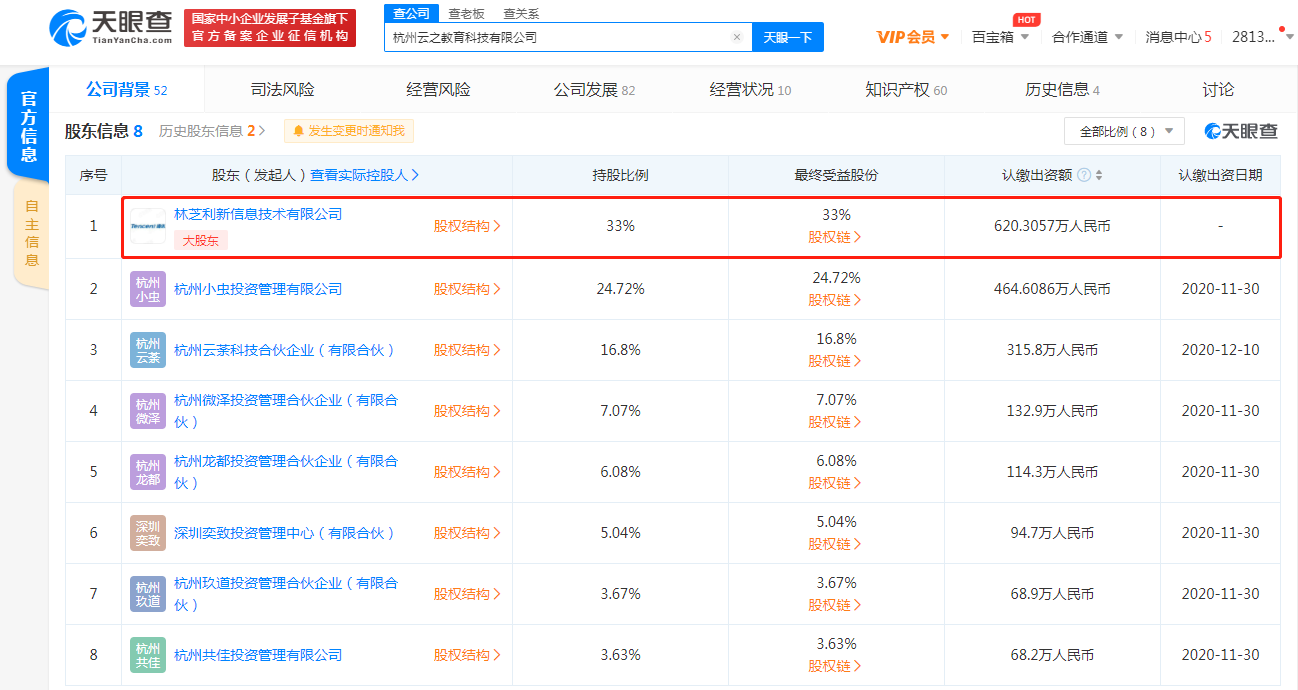Open the 知识产权 tab
Viewport: 1298px width, 690px height.
(906, 90)
